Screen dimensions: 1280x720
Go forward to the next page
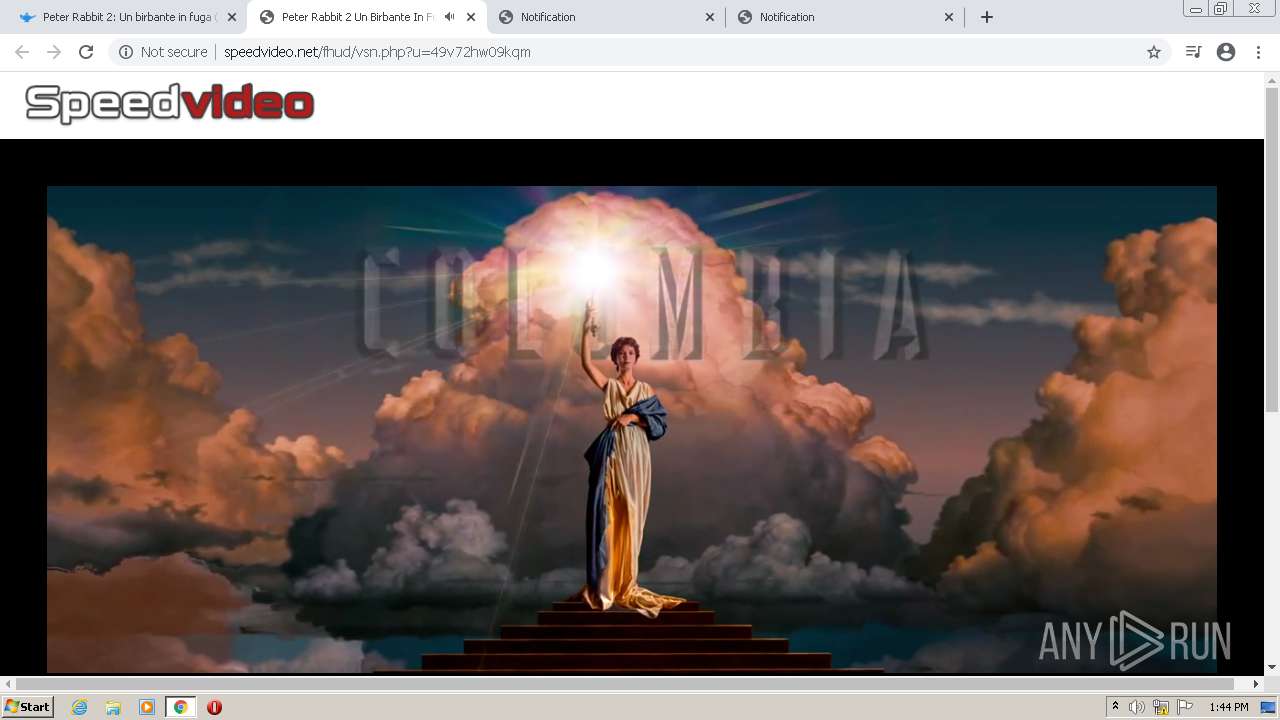[54, 52]
